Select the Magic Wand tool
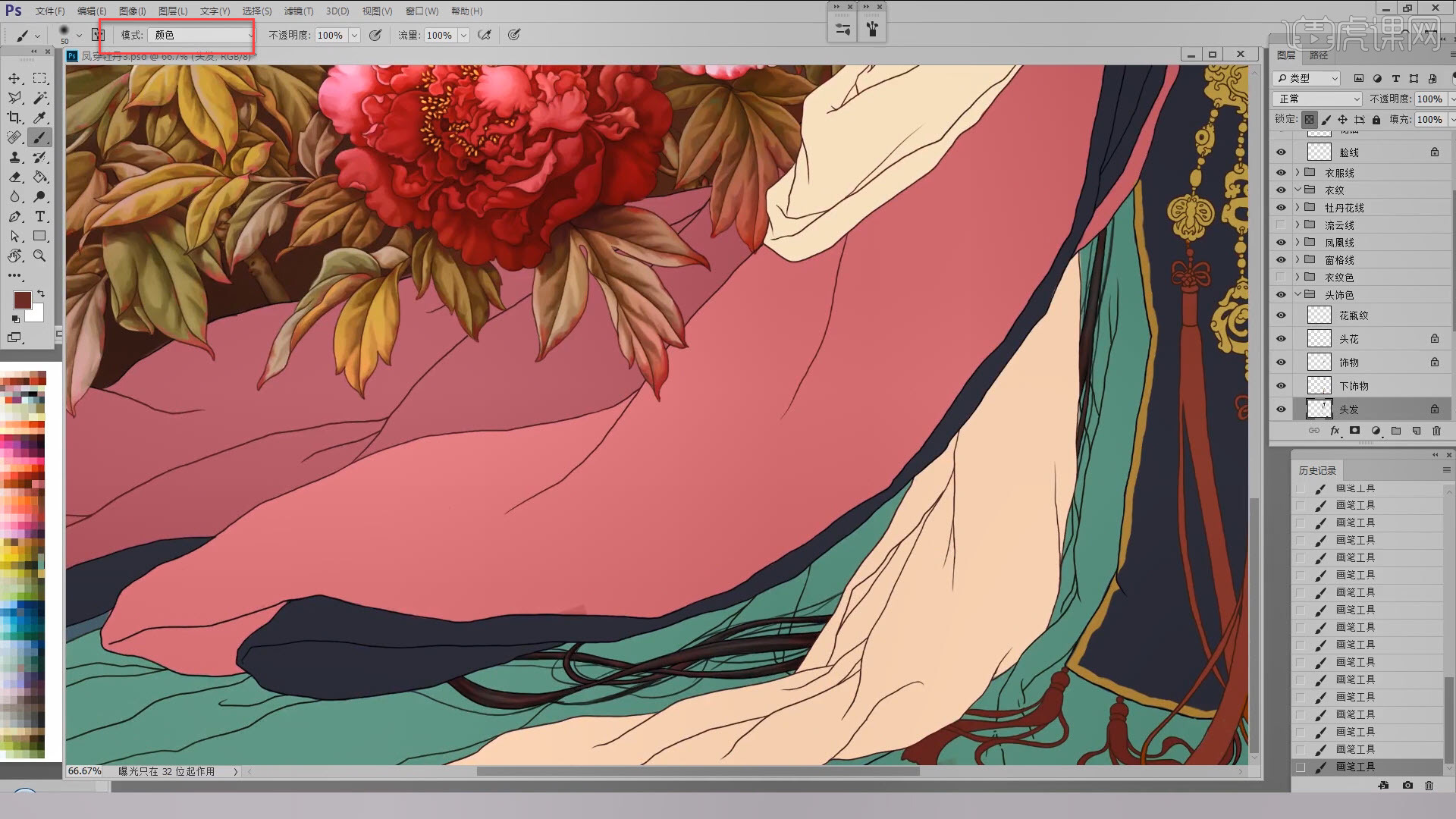The width and height of the screenshot is (1456, 819). (x=40, y=98)
